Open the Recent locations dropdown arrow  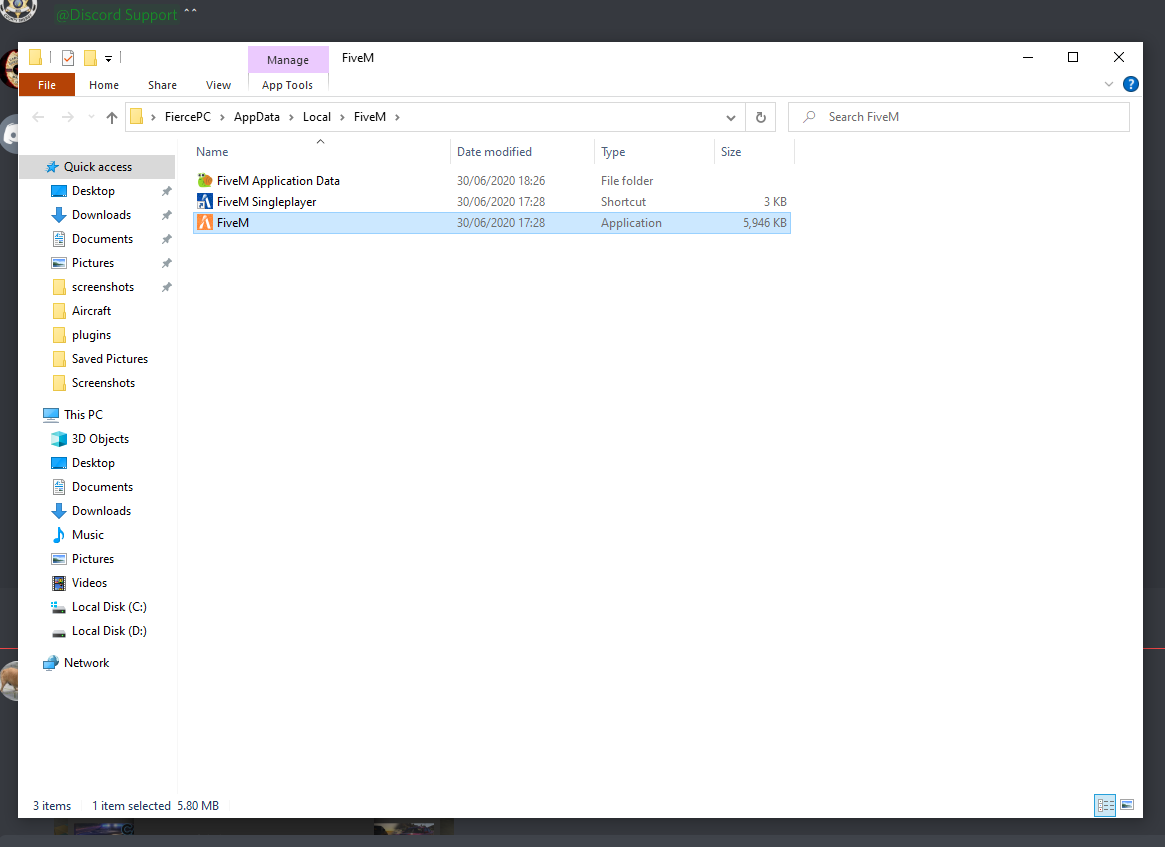click(x=91, y=117)
